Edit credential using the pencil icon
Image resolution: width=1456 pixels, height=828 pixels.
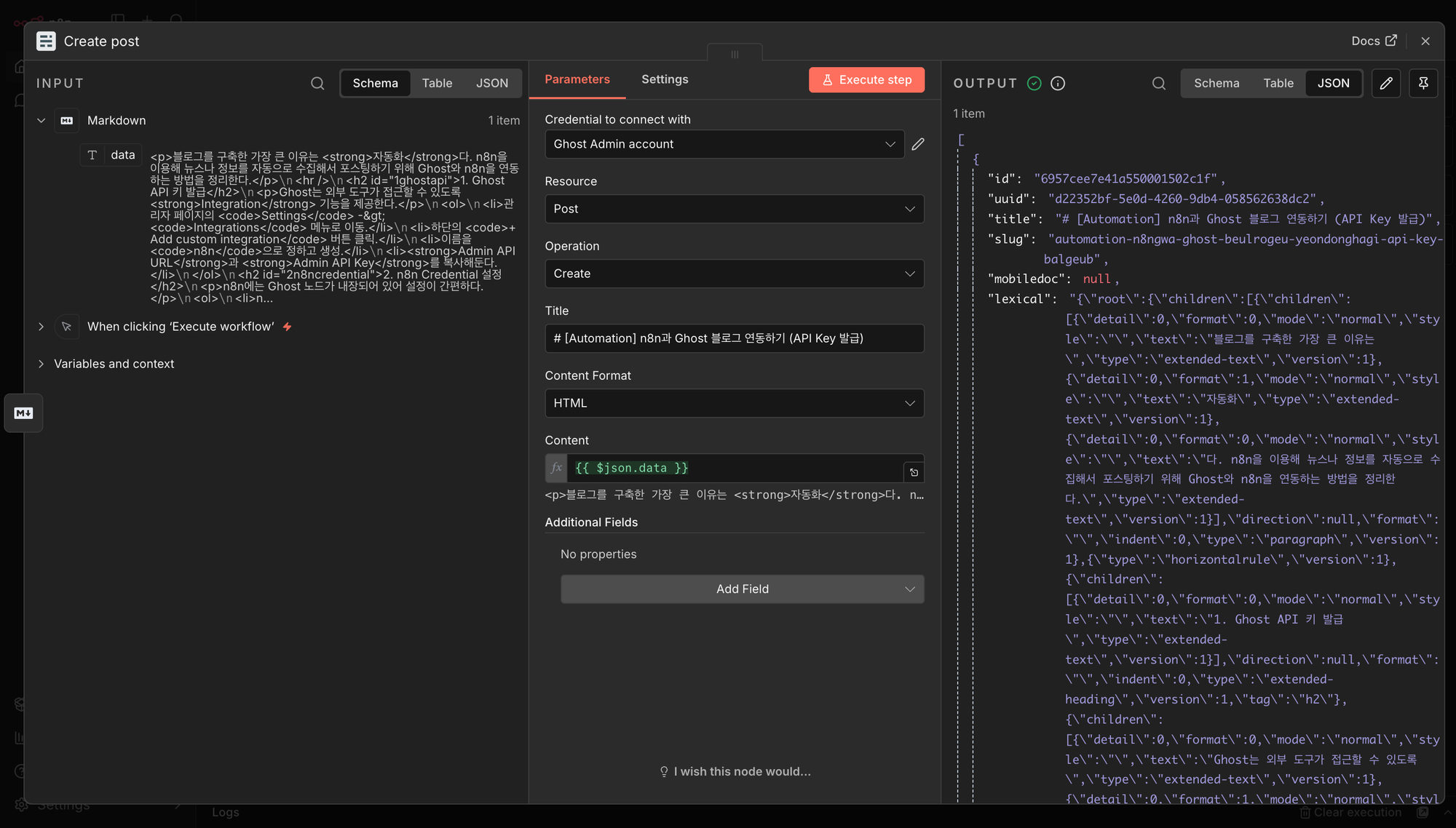tap(918, 144)
